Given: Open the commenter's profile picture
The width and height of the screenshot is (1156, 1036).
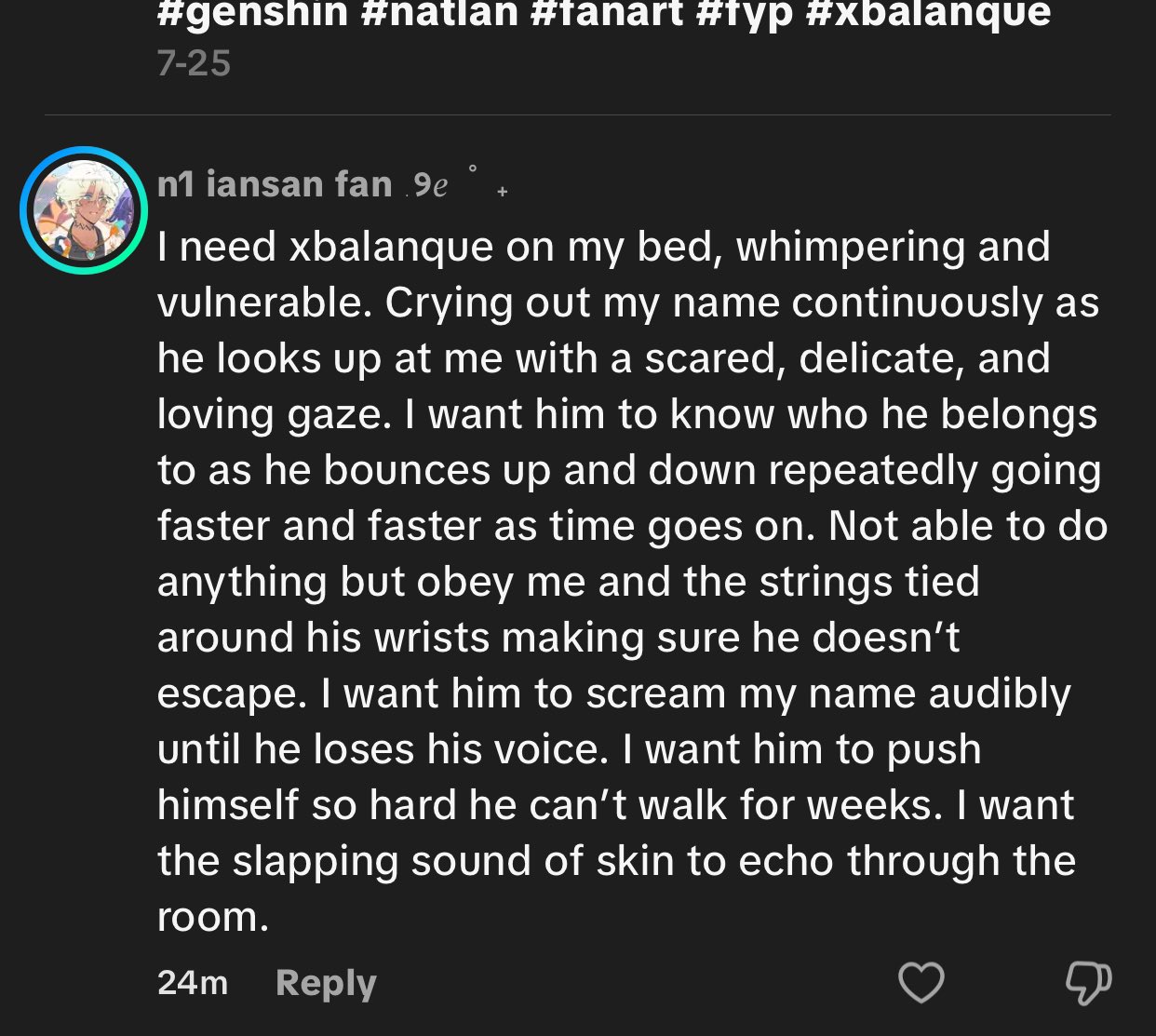Looking at the screenshot, I should tap(84, 210).
